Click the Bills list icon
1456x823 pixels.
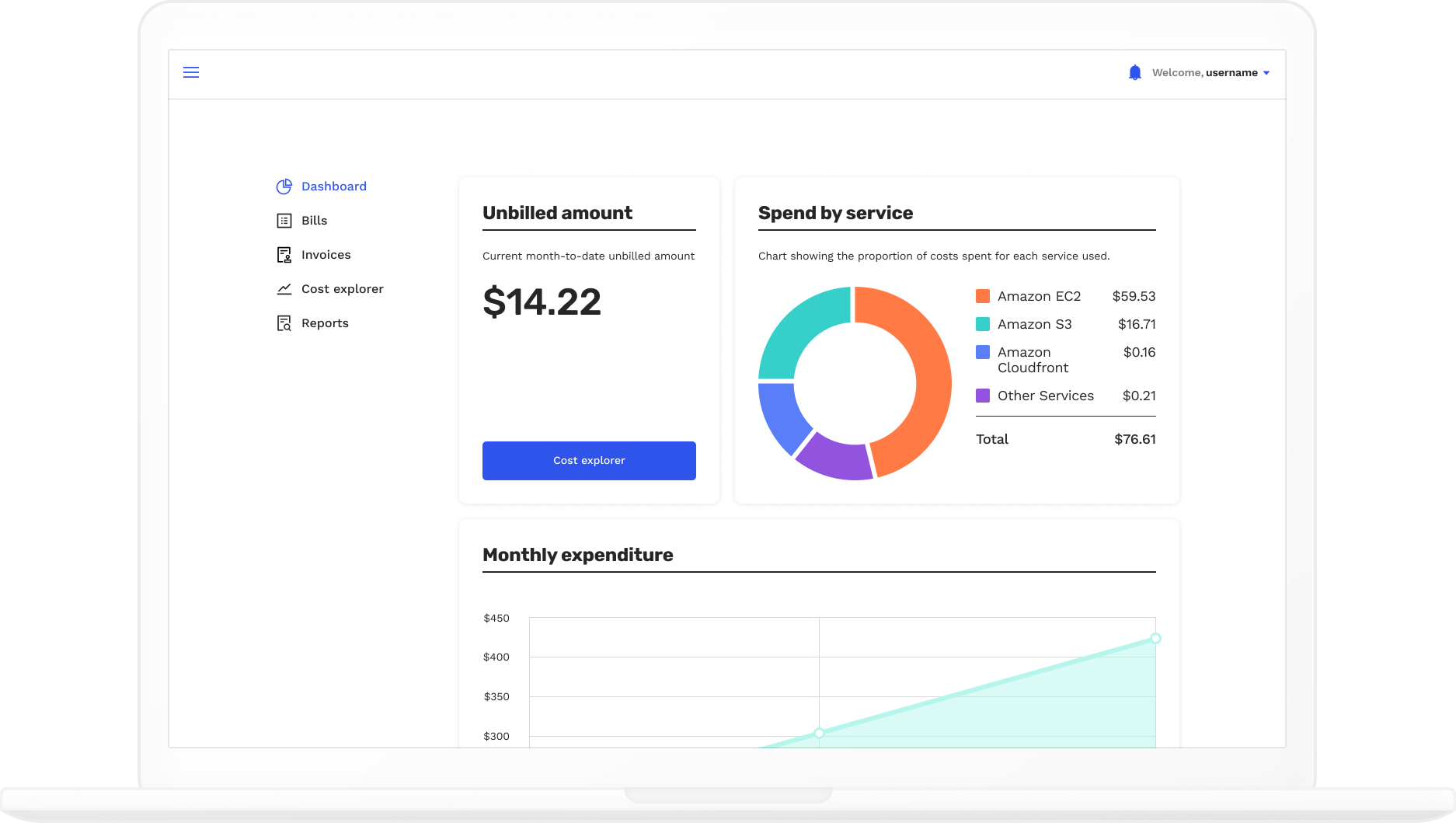[x=284, y=221]
